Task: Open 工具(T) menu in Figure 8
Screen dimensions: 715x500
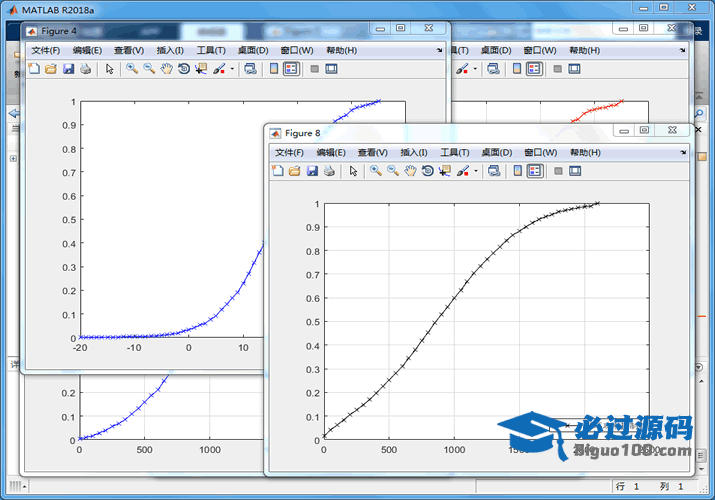Action: pos(455,152)
